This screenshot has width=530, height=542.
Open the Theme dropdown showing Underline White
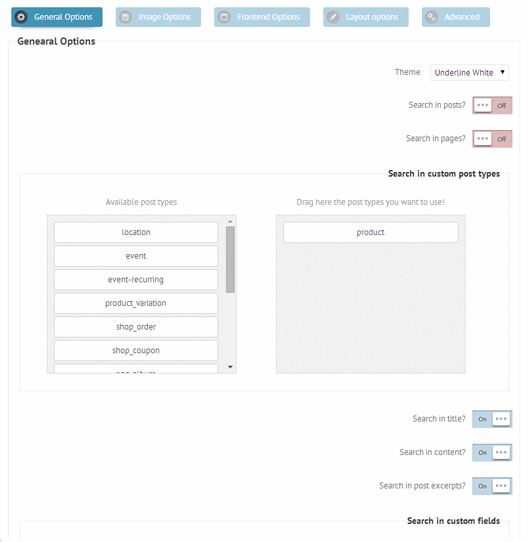point(469,73)
